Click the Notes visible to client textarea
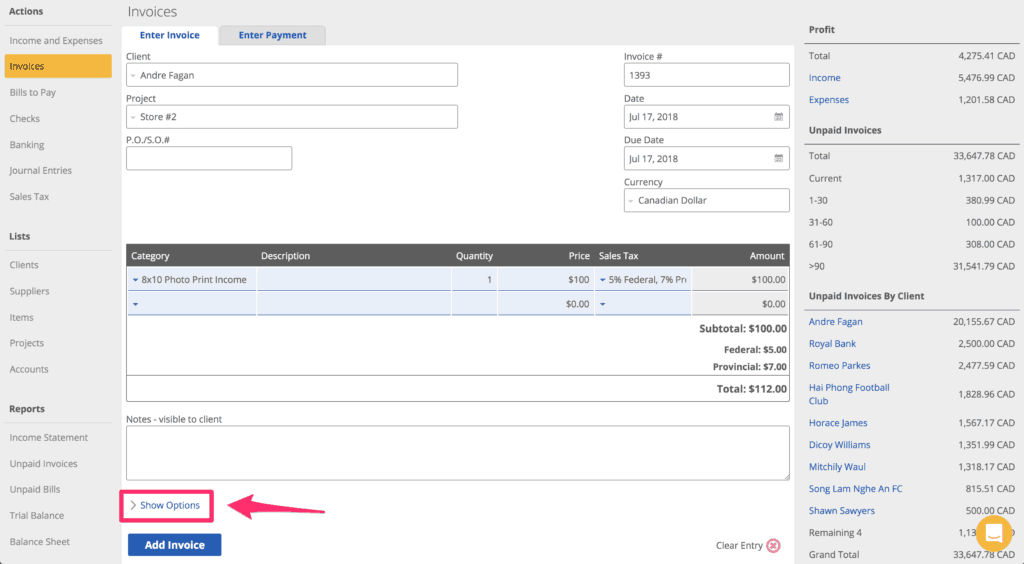 click(x=458, y=453)
